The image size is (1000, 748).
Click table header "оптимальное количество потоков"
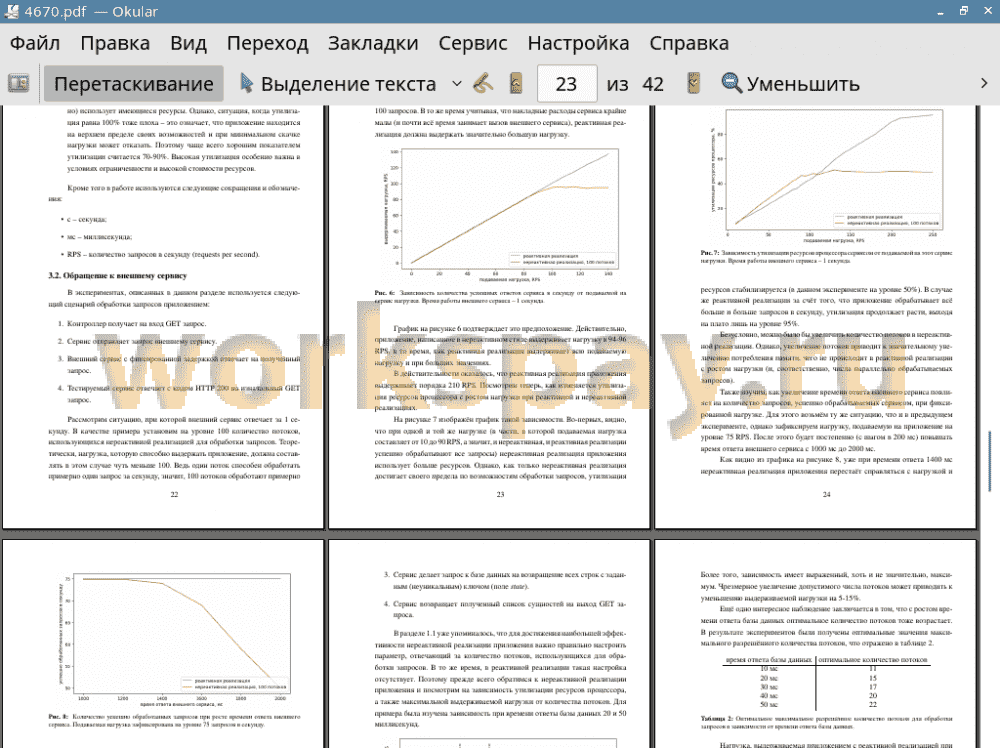pos(873,660)
